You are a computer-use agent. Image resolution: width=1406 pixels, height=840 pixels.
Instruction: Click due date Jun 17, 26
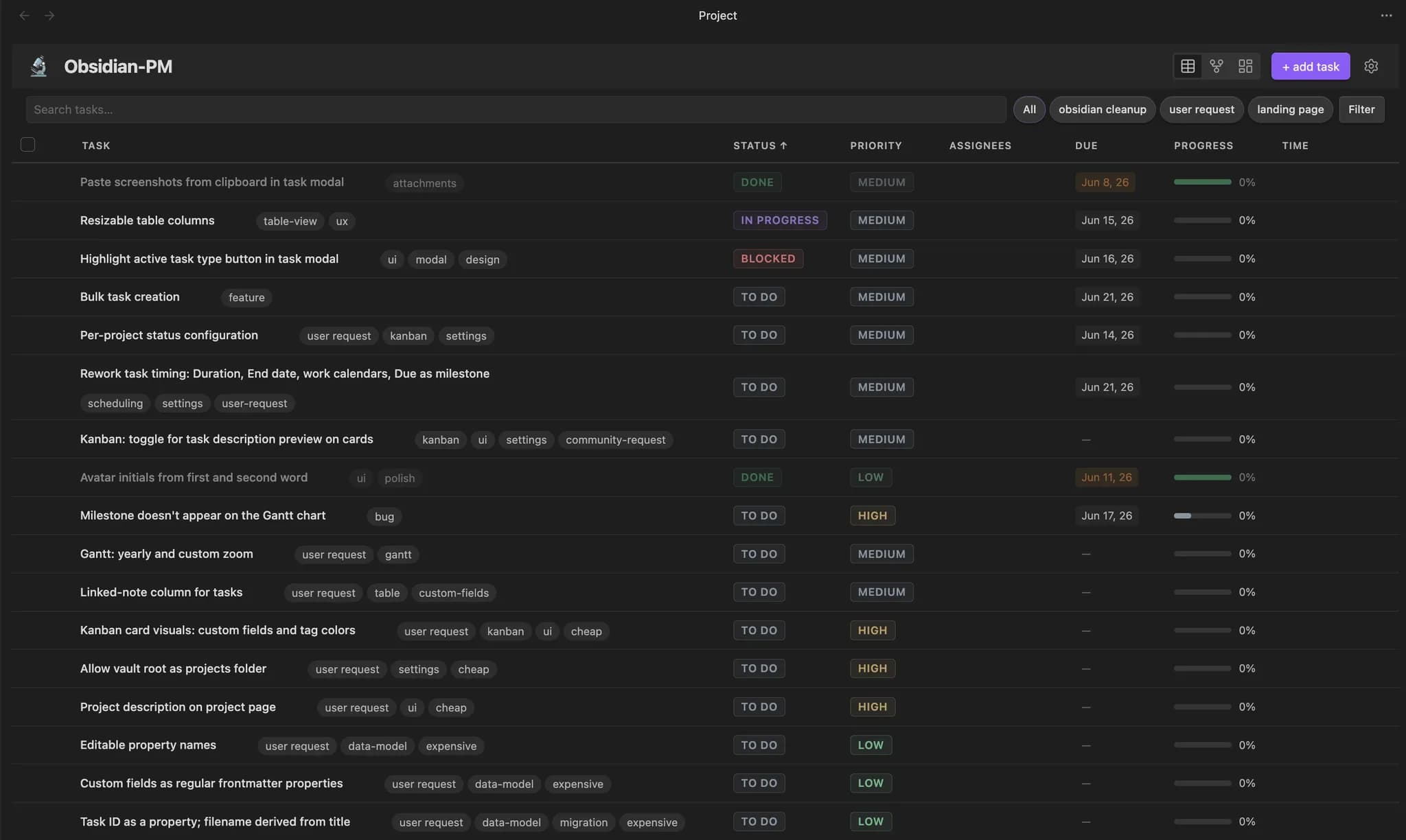[1106, 515]
